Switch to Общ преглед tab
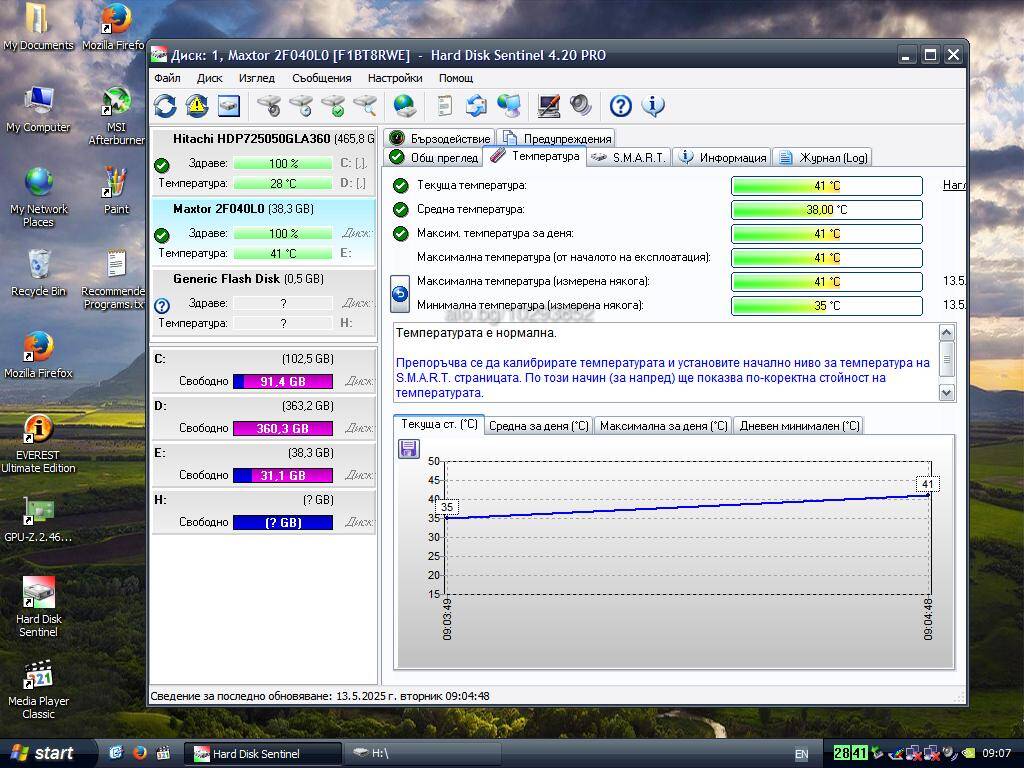 coord(434,157)
